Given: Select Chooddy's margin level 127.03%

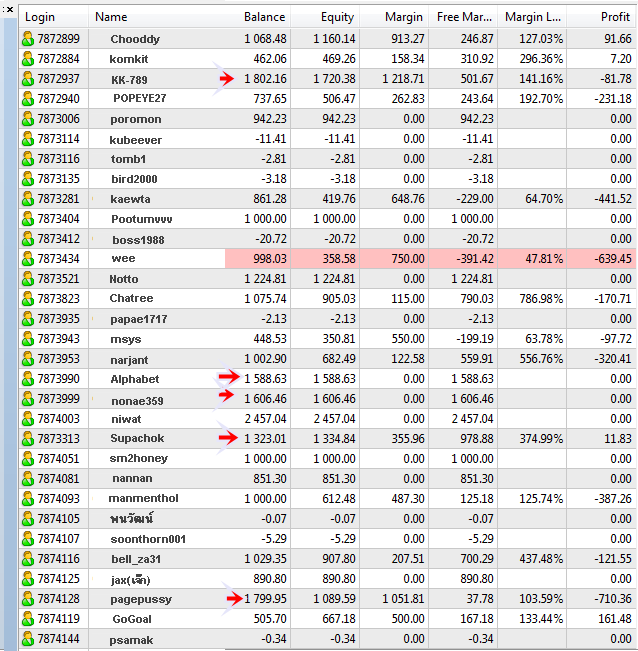Looking at the screenshot, I should [x=541, y=39].
